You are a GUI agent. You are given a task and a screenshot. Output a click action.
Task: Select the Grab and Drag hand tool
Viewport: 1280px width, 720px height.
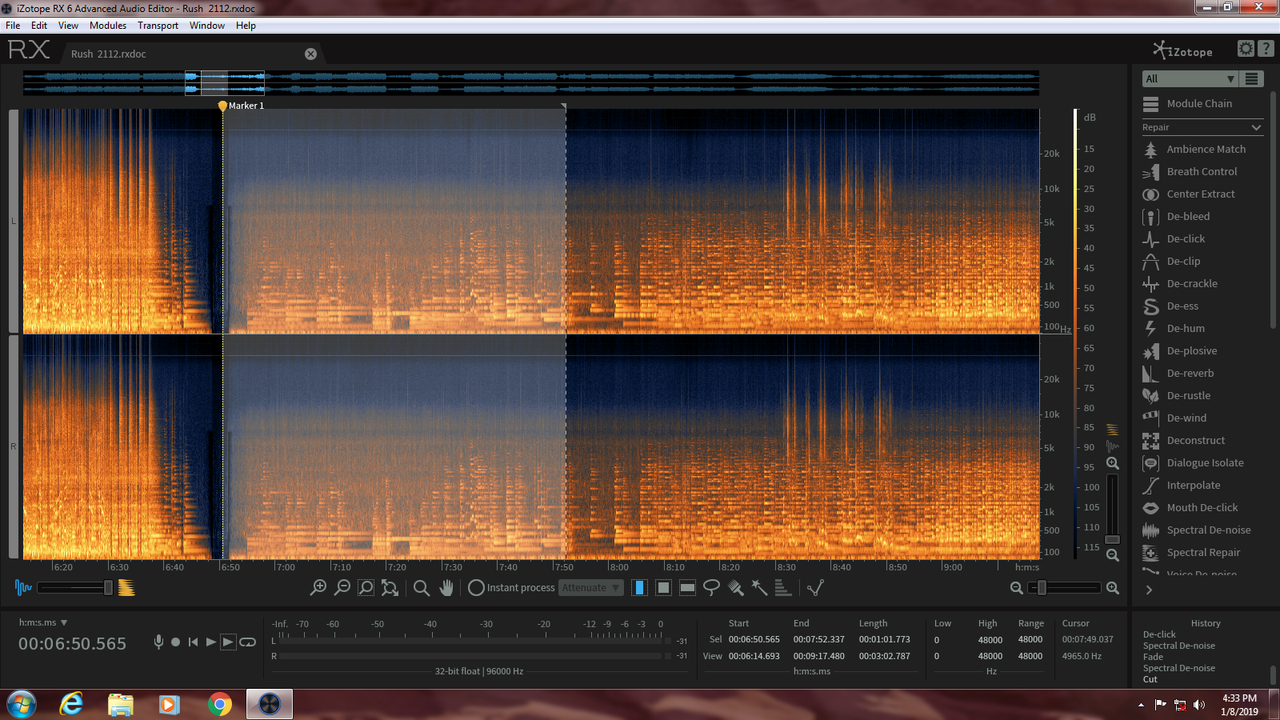[x=447, y=588]
